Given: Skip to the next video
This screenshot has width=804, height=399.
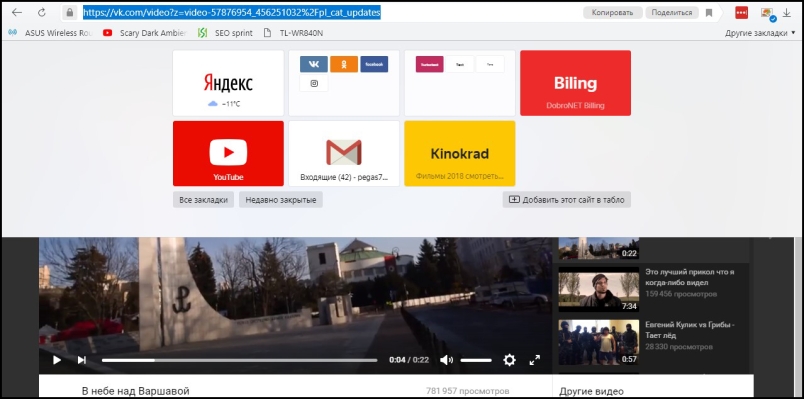Looking at the screenshot, I should (82, 360).
